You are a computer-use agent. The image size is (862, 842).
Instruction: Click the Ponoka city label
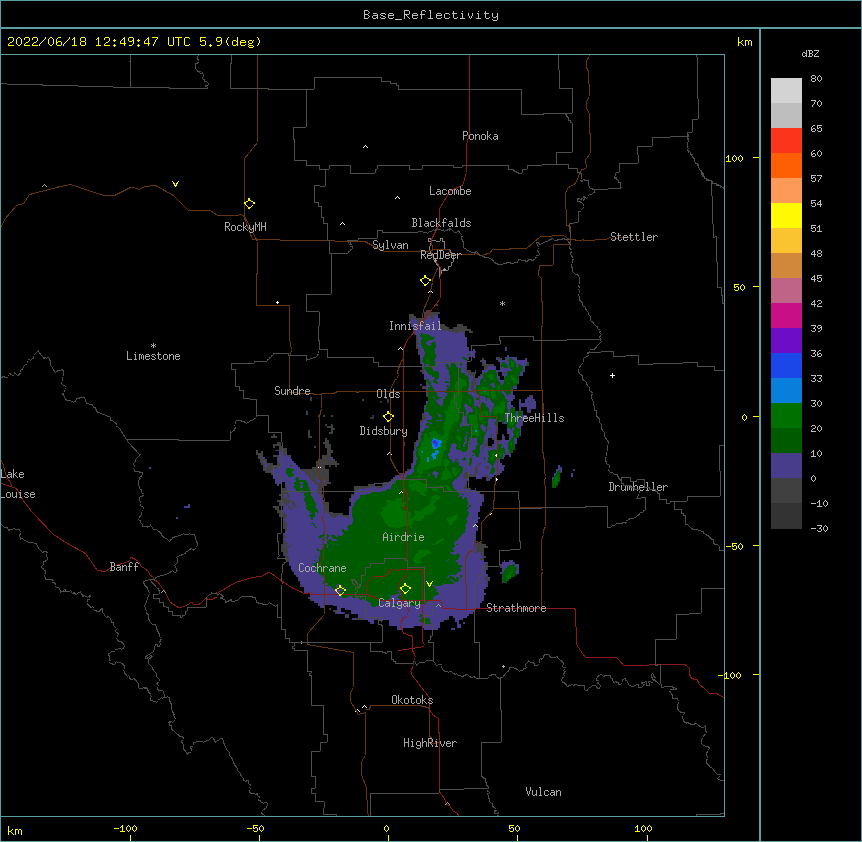tap(480, 136)
